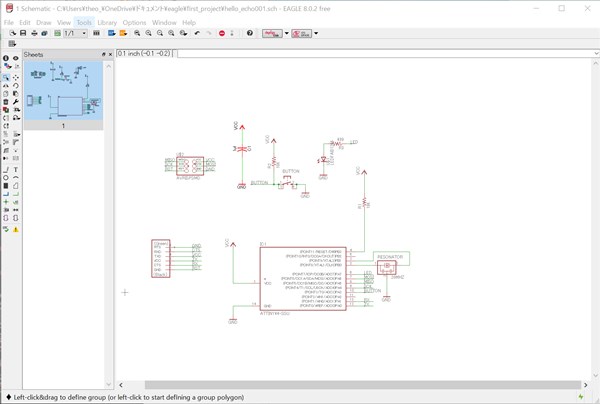Select the Junction tool
The image size is (600, 404).
pyautogui.click(x=6, y=202)
